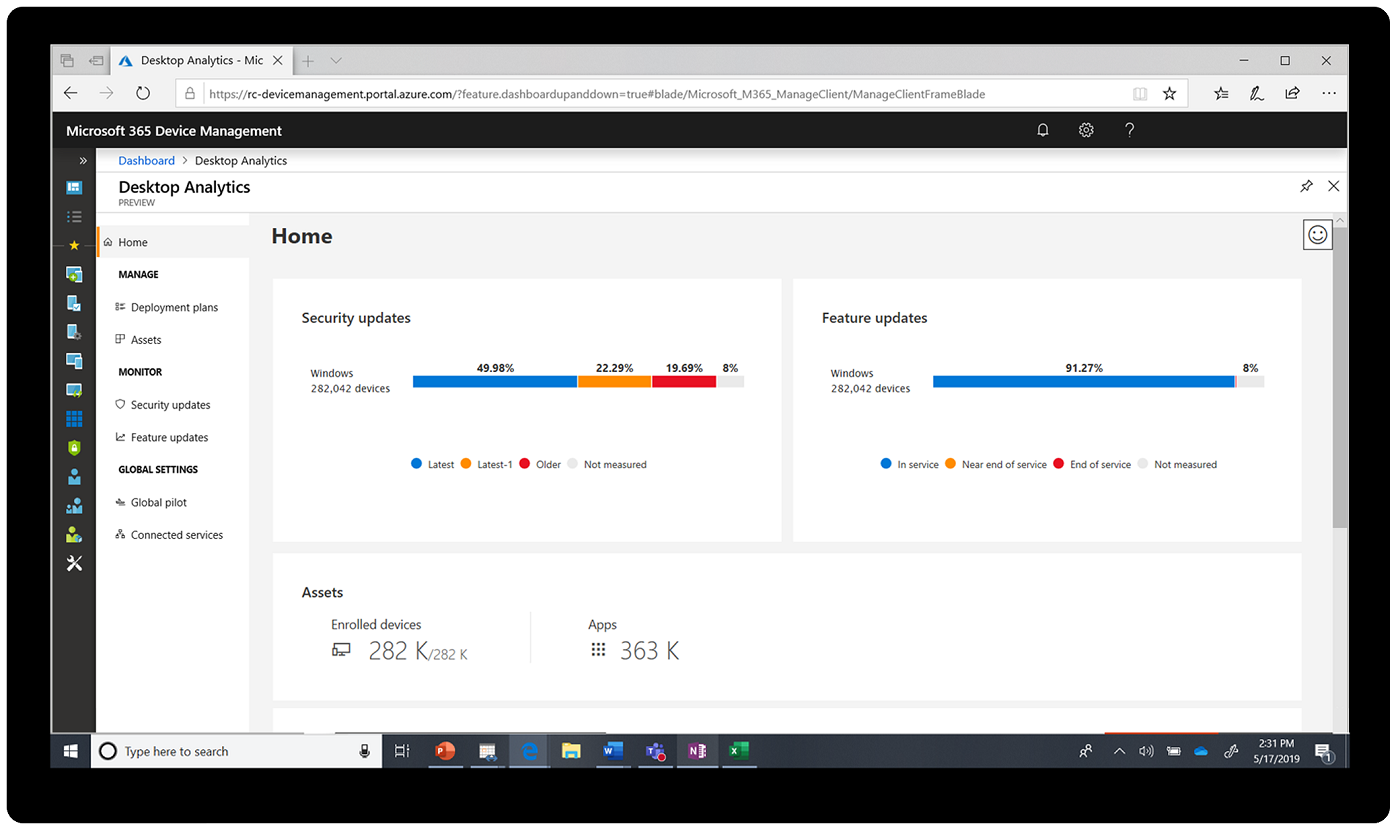Expand the system tray hidden icons
The image size is (1400, 832).
pos(1119,751)
